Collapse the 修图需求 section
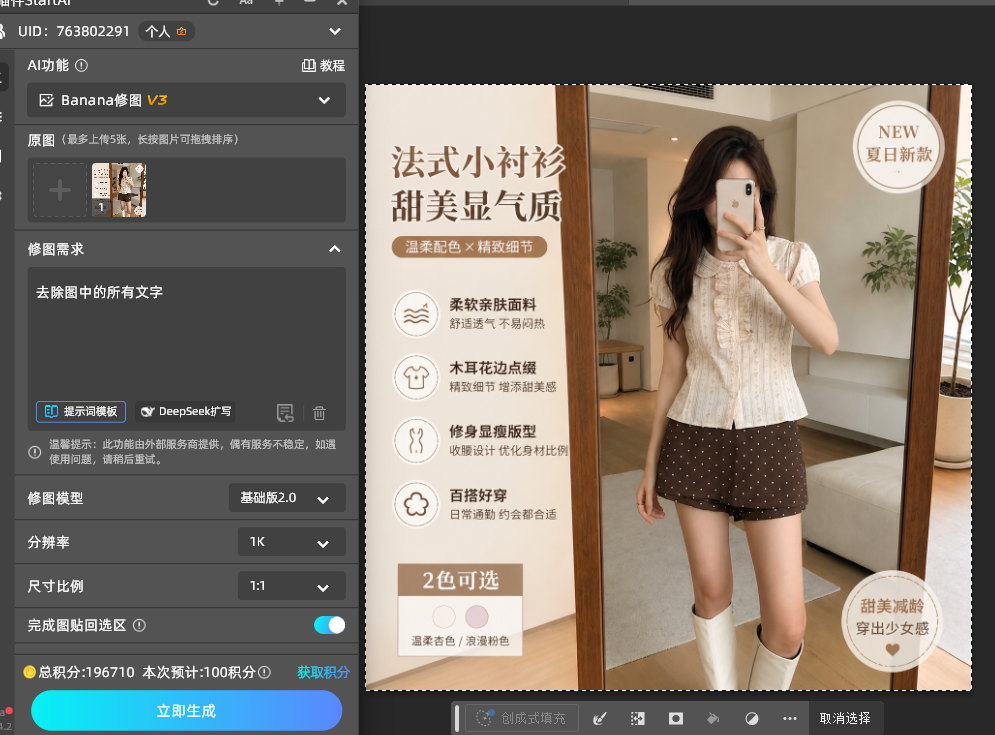 [x=334, y=249]
